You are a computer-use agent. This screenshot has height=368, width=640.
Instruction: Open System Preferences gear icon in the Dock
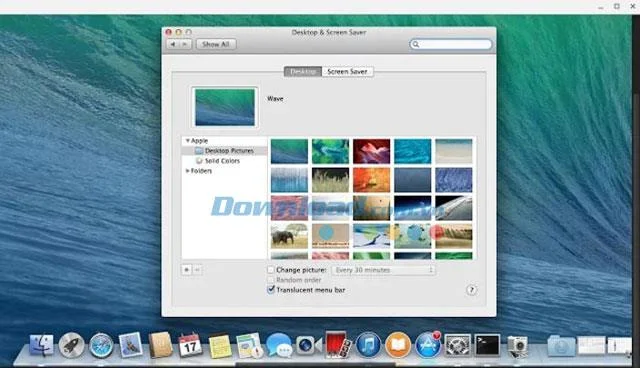[x=457, y=346]
